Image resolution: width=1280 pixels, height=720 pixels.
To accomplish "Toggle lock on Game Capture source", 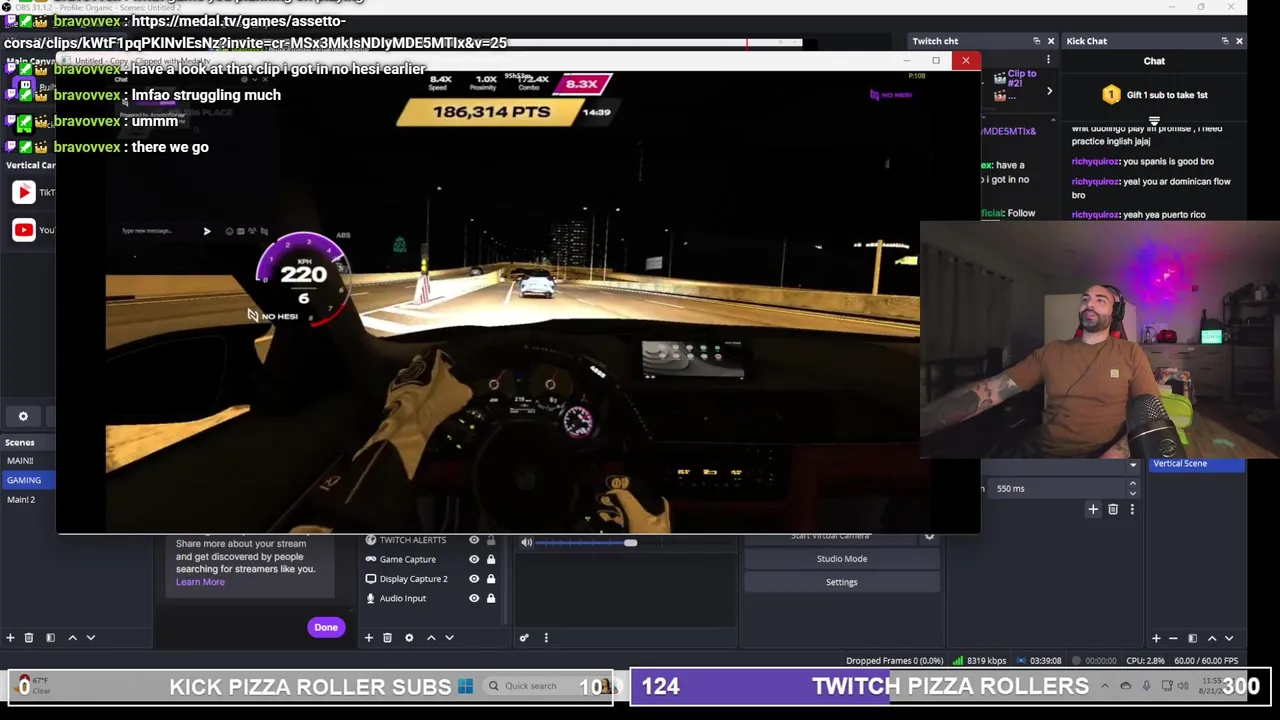I will click(x=491, y=559).
